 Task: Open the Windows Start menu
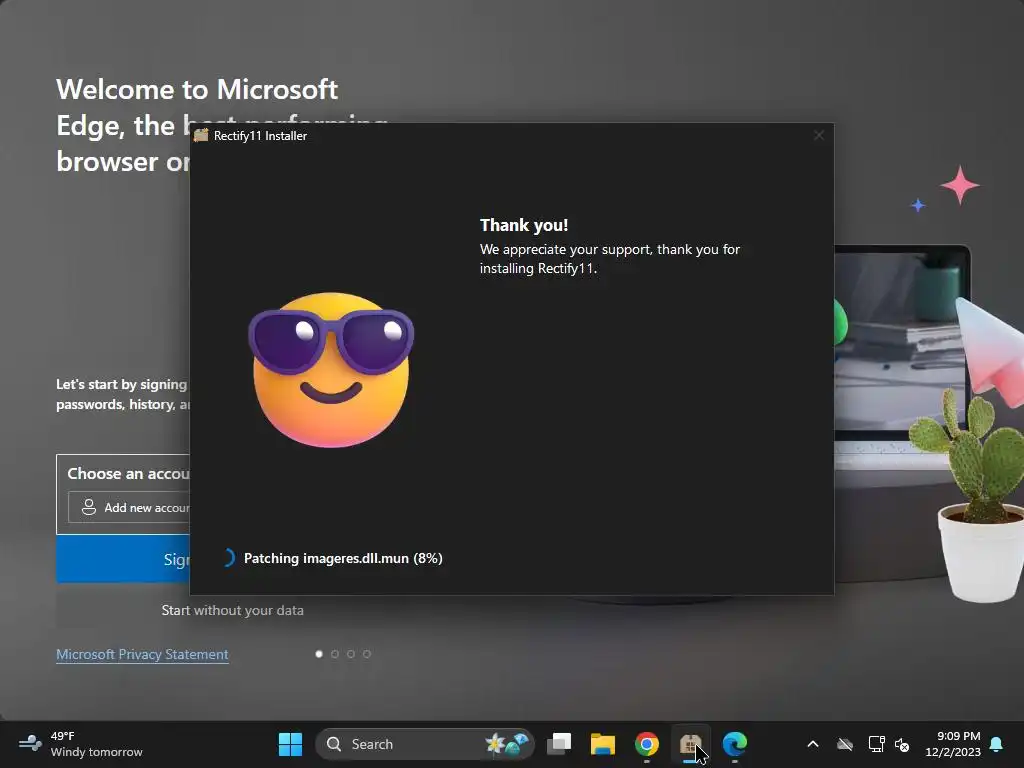[x=290, y=744]
